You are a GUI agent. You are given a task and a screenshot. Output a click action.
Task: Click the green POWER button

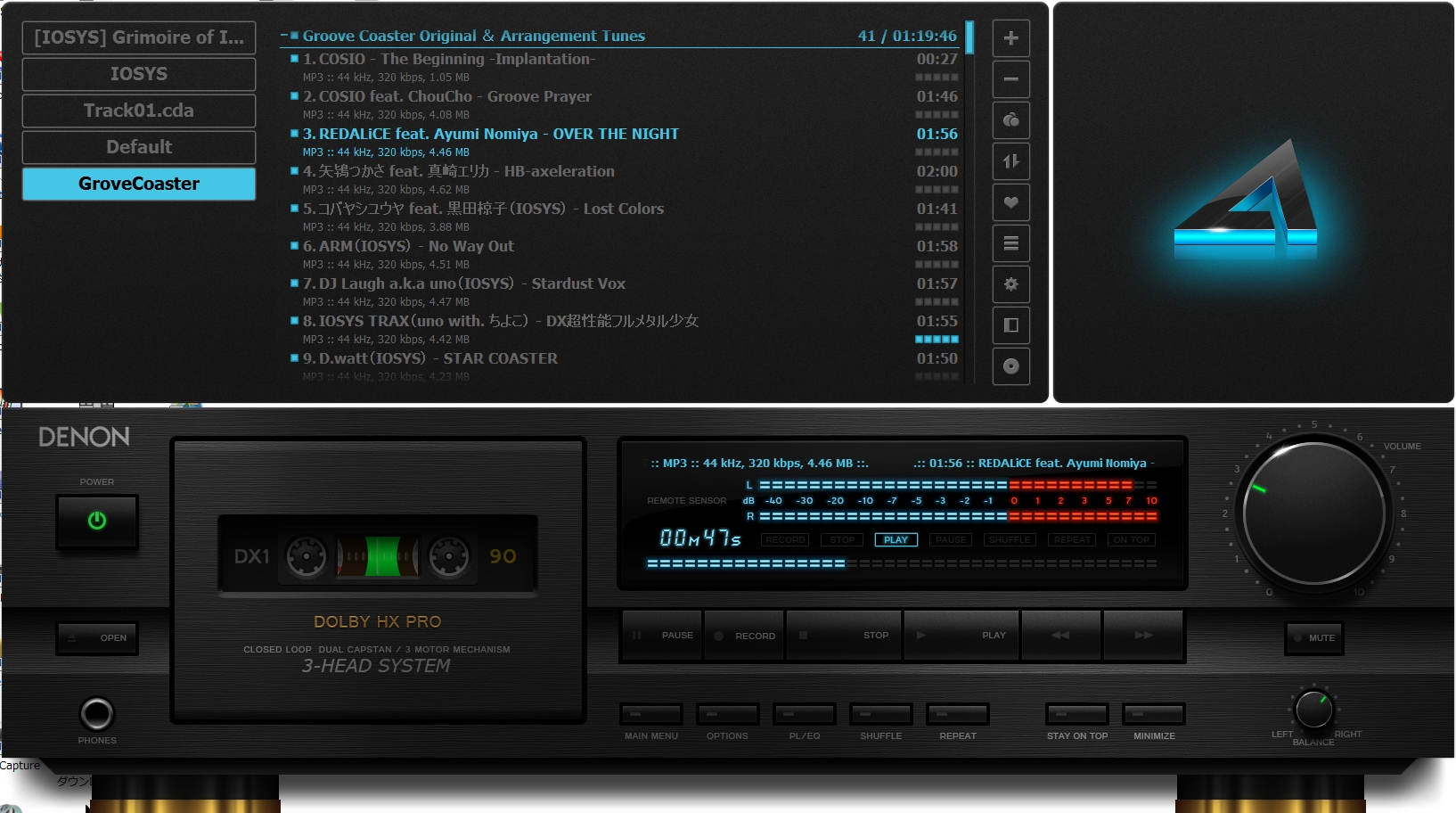coord(97,521)
